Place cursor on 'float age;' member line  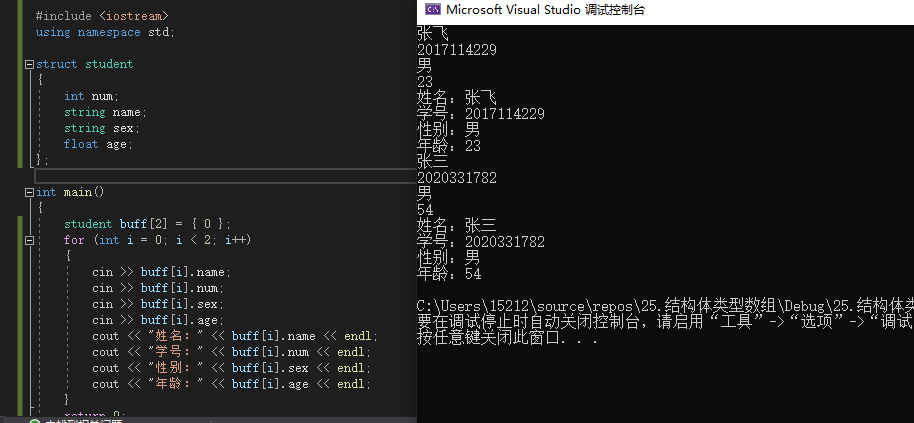[99, 144]
